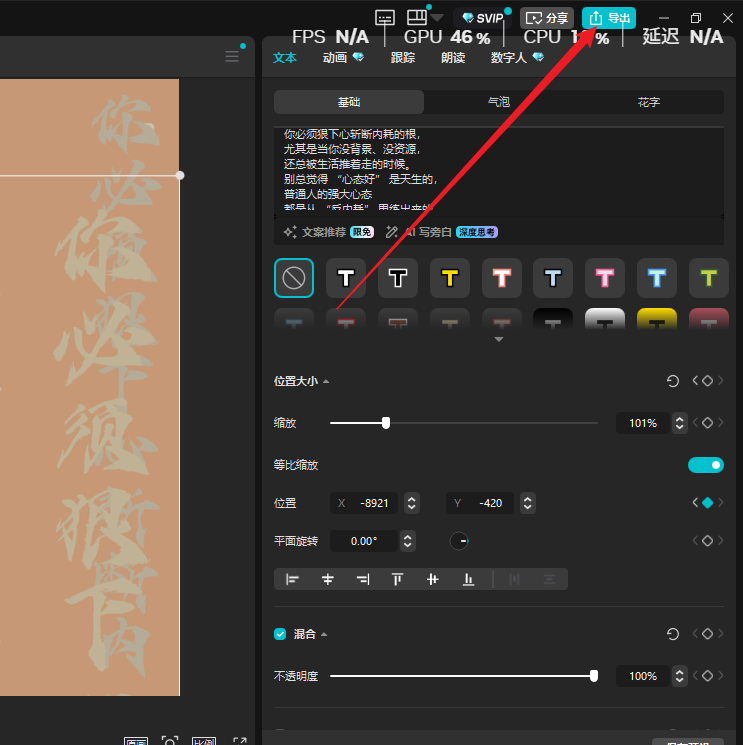Click the 分享 share button

pos(547,18)
